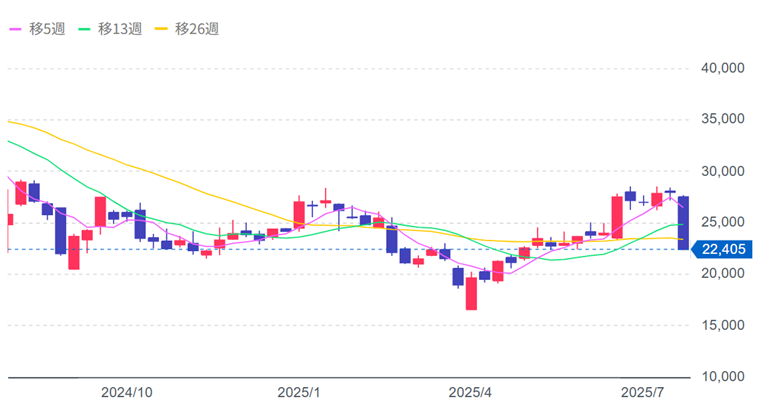Toggle the 移5週 moving average legend
Screen dimensions: 771x416
(x=37, y=29)
